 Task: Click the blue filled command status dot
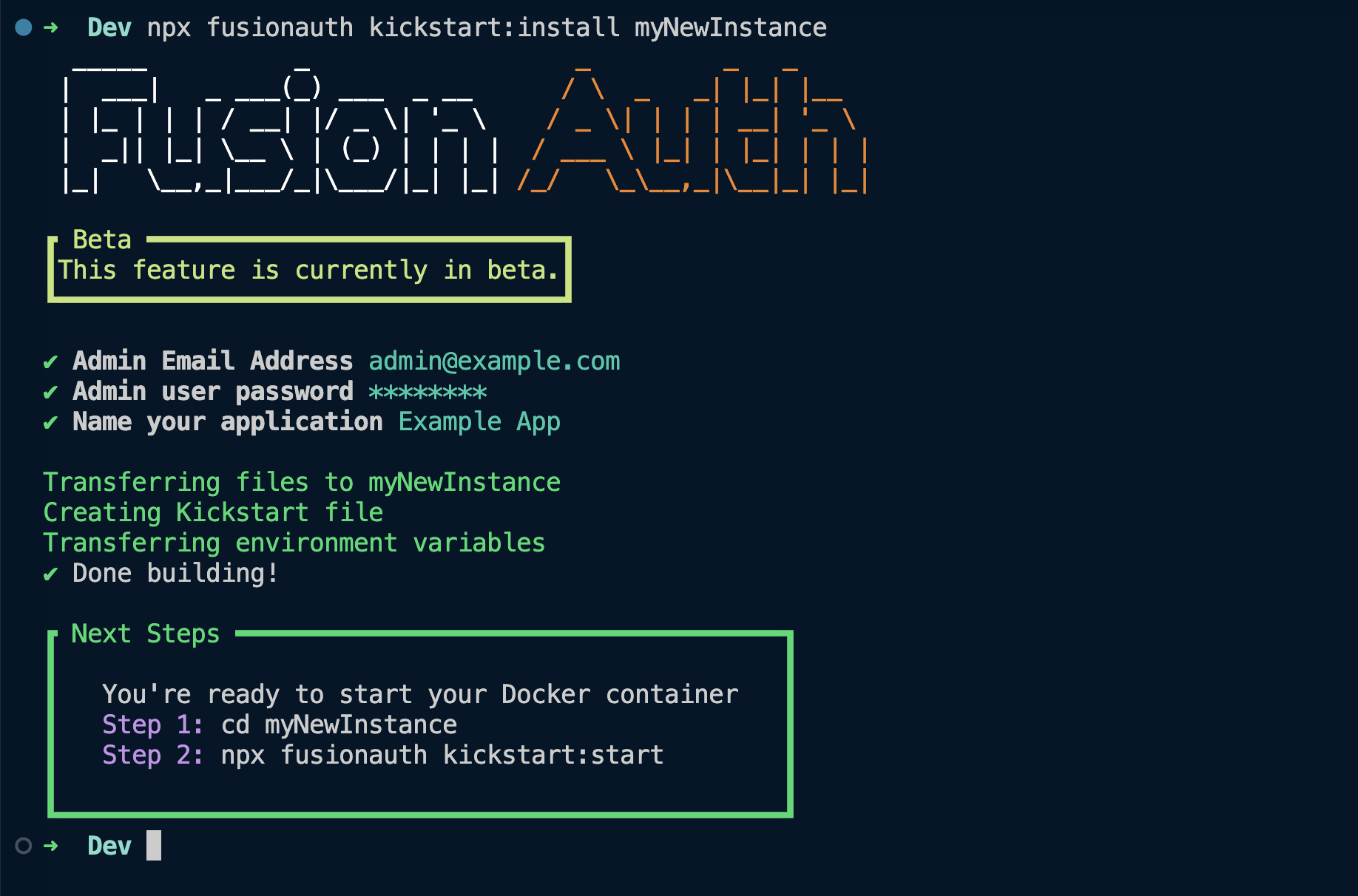point(24,27)
